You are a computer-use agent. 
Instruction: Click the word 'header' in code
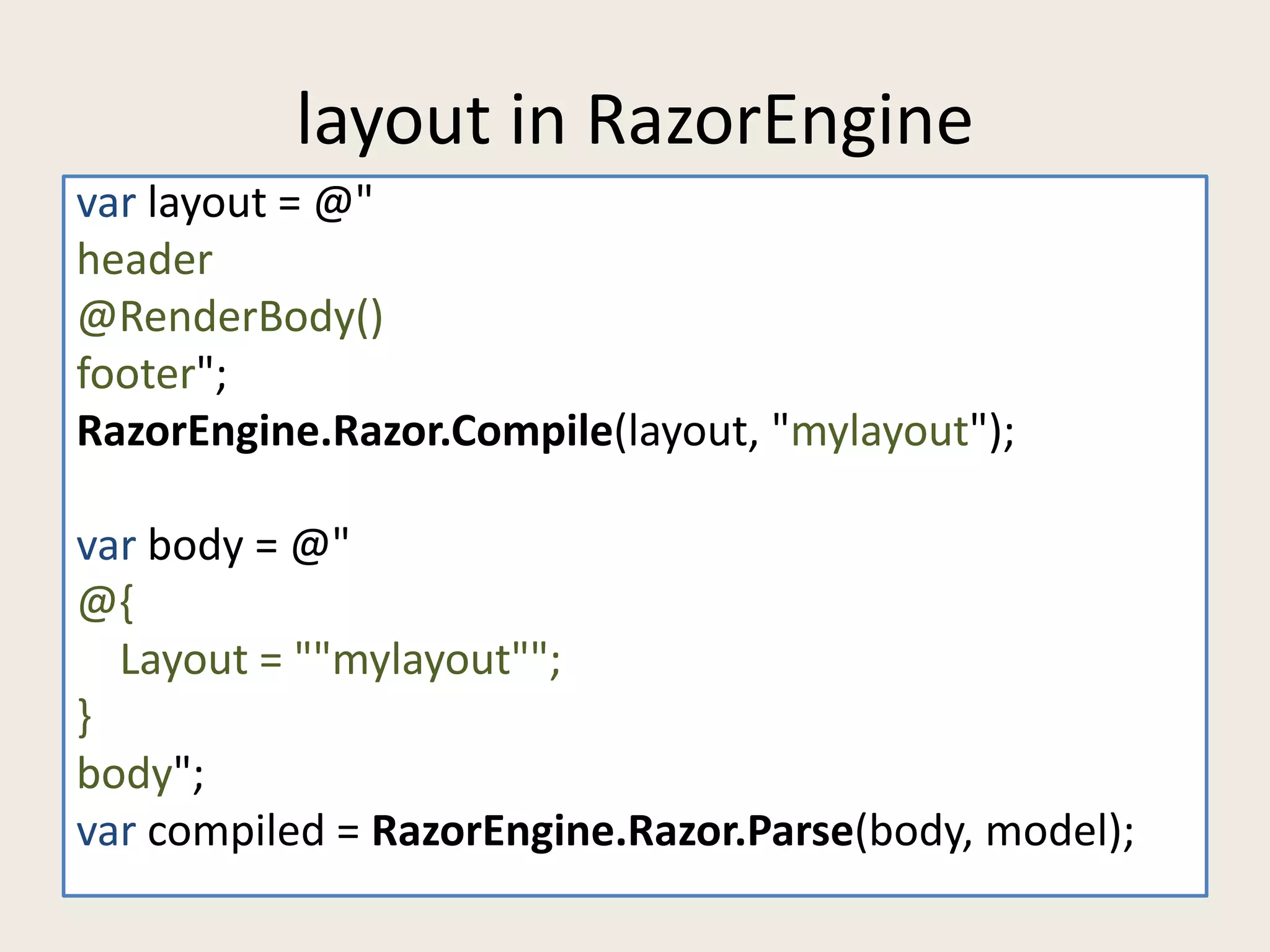click(145, 259)
